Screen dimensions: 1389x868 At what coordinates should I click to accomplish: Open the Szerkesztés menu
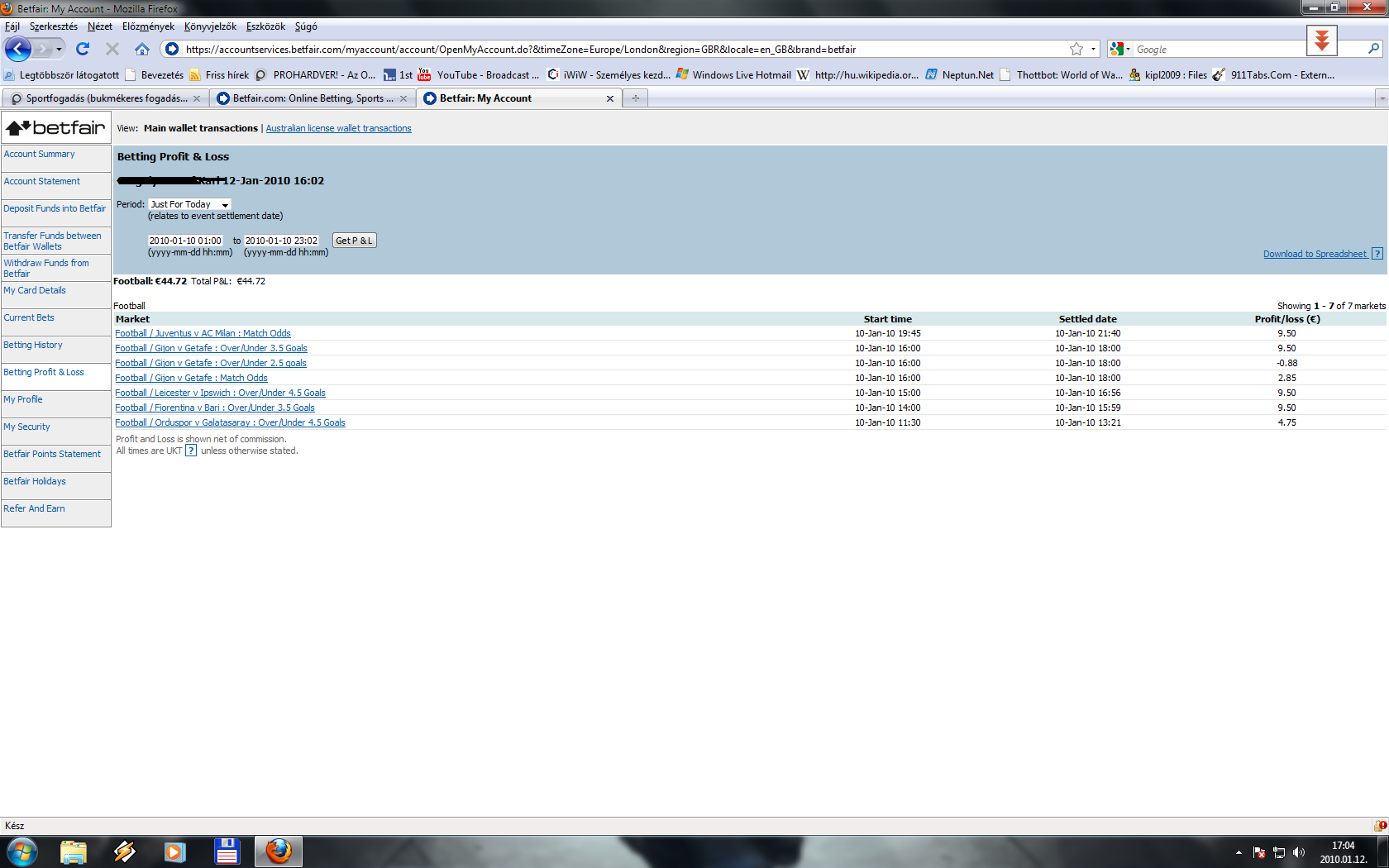[54, 26]
